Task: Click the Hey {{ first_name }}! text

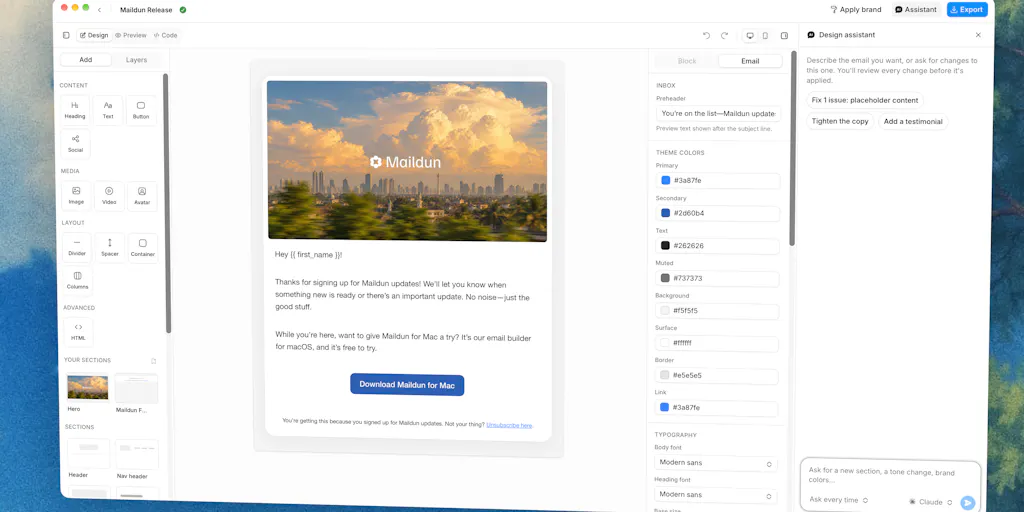Action: pos(308,255)
